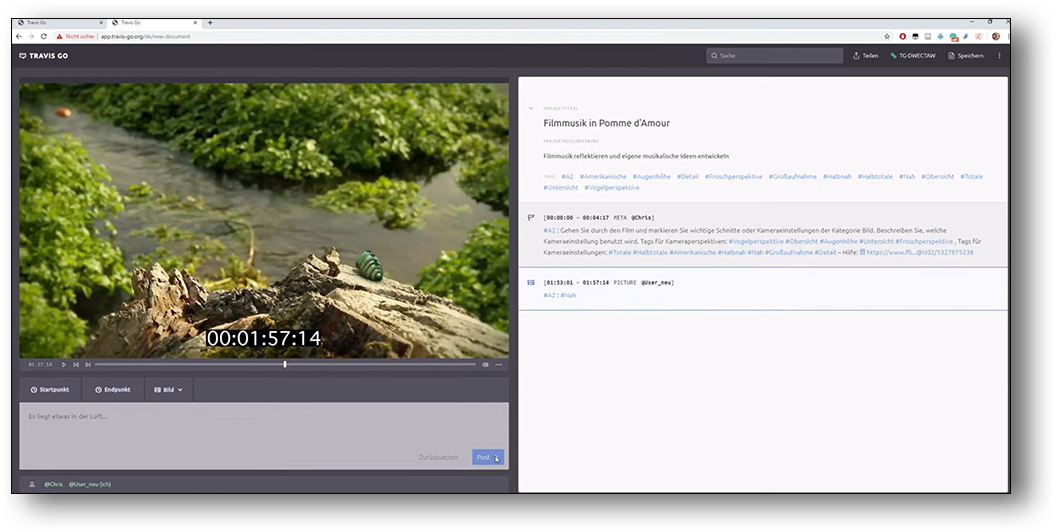This screenshot has width=1056, height=532.
Task: Open the Bild category dropdown
Action: point(169,389)
